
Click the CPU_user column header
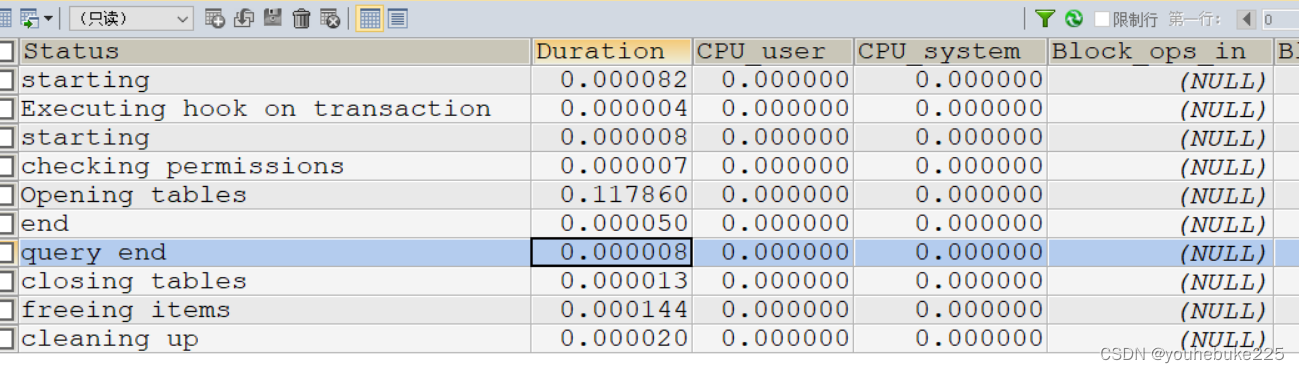773,51
